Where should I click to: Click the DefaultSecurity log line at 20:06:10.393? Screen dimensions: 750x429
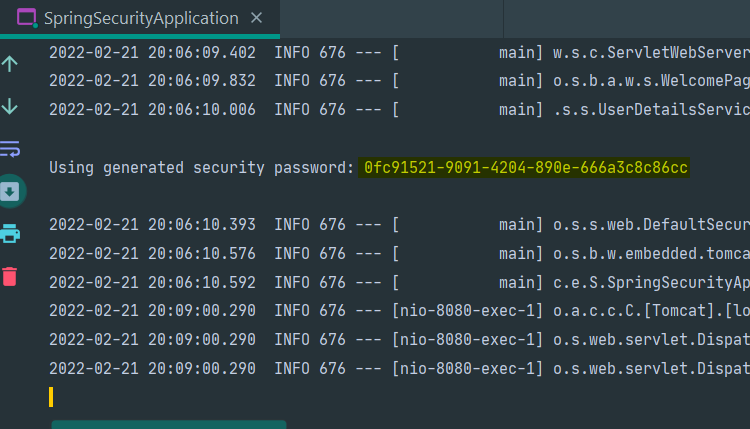(x=400, y=225)
